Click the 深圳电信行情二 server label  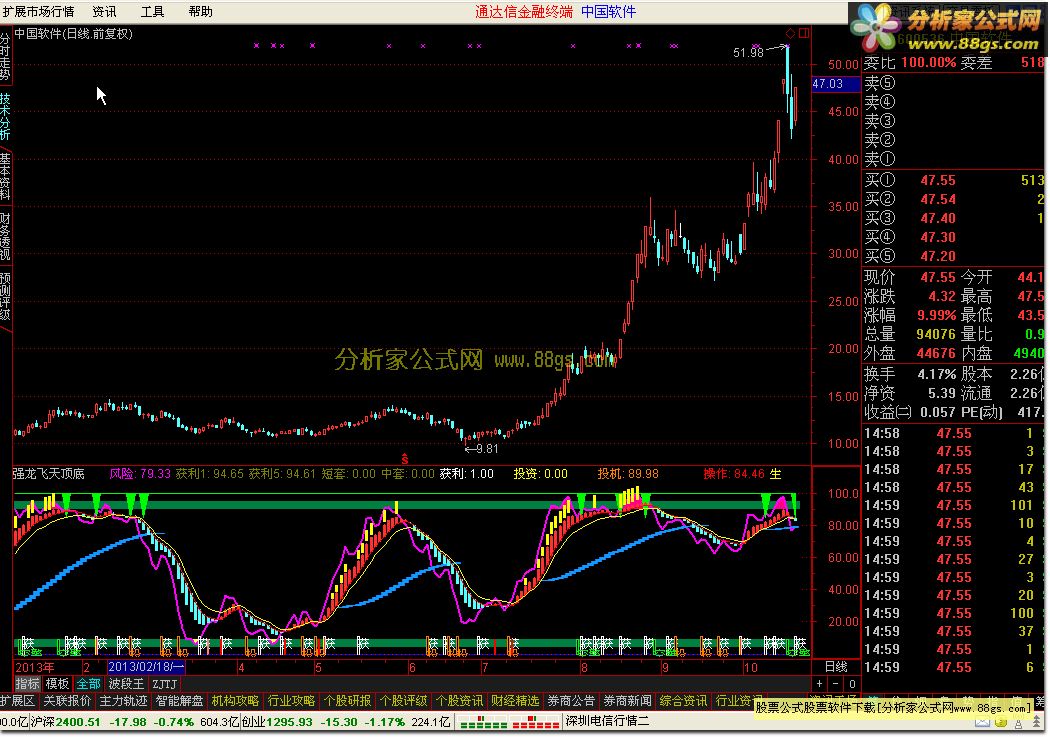607,722
